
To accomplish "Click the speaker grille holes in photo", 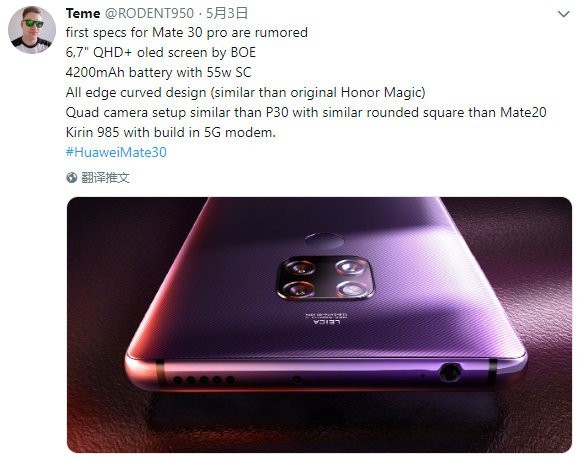I will tap(204, 380).
